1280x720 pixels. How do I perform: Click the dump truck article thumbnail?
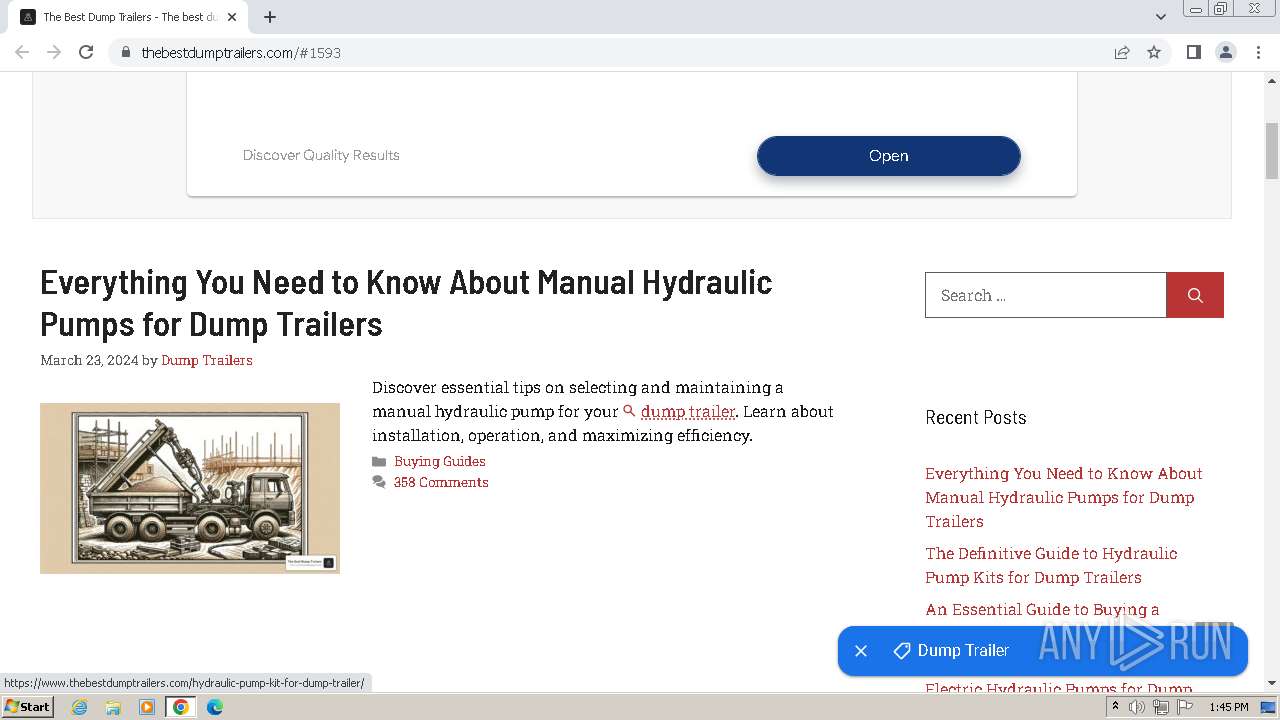[x=190, y=488]
